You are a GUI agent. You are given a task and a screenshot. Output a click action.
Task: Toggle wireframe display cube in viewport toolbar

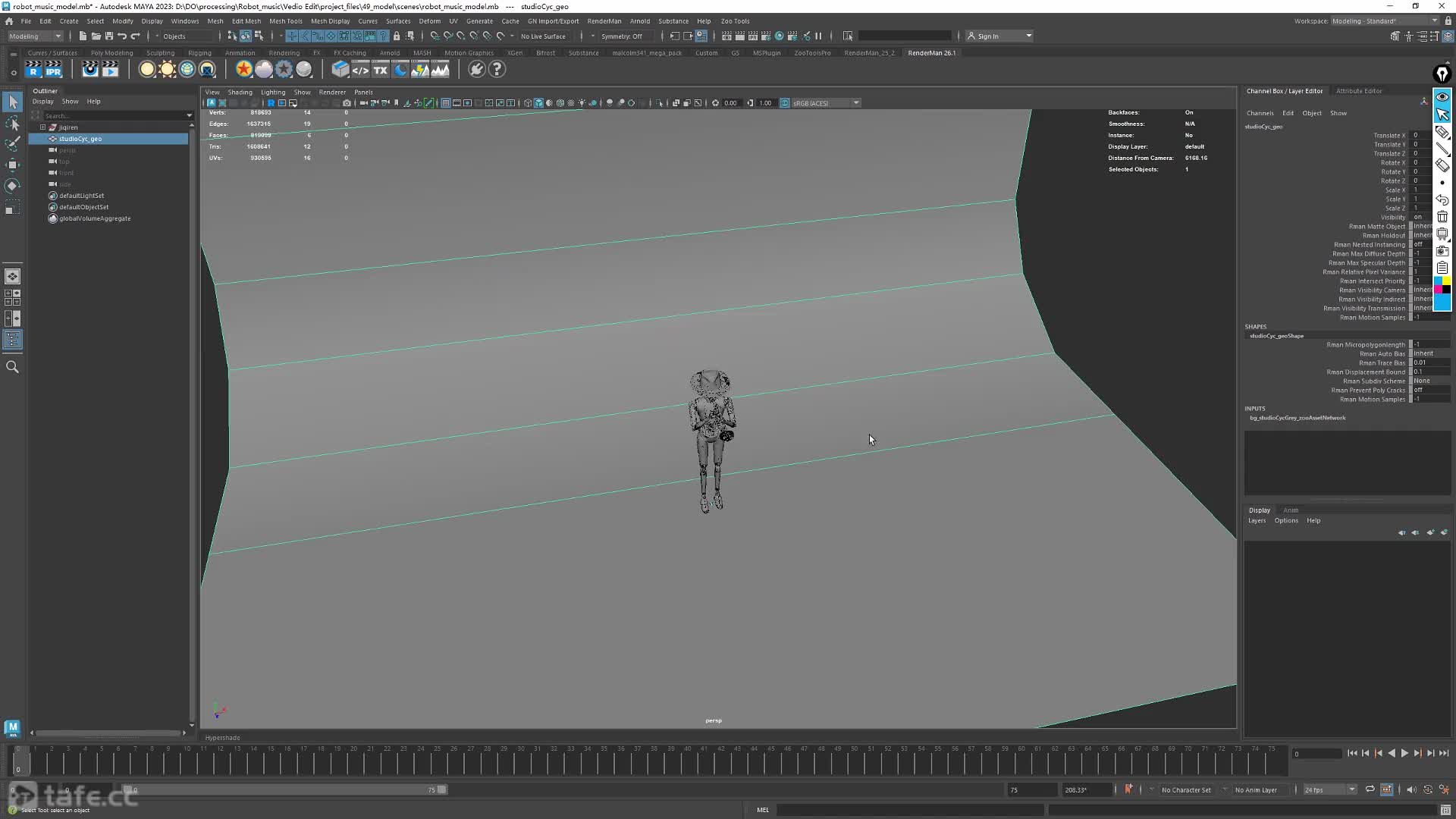[528, 103]
